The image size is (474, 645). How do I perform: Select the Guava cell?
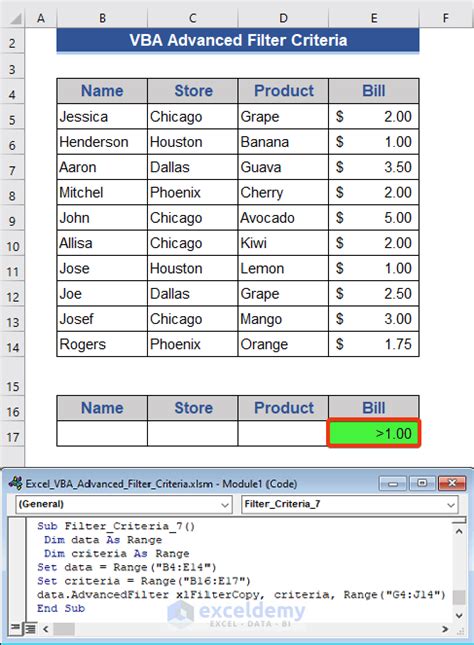pyautogui.click(x=283, y=167)
